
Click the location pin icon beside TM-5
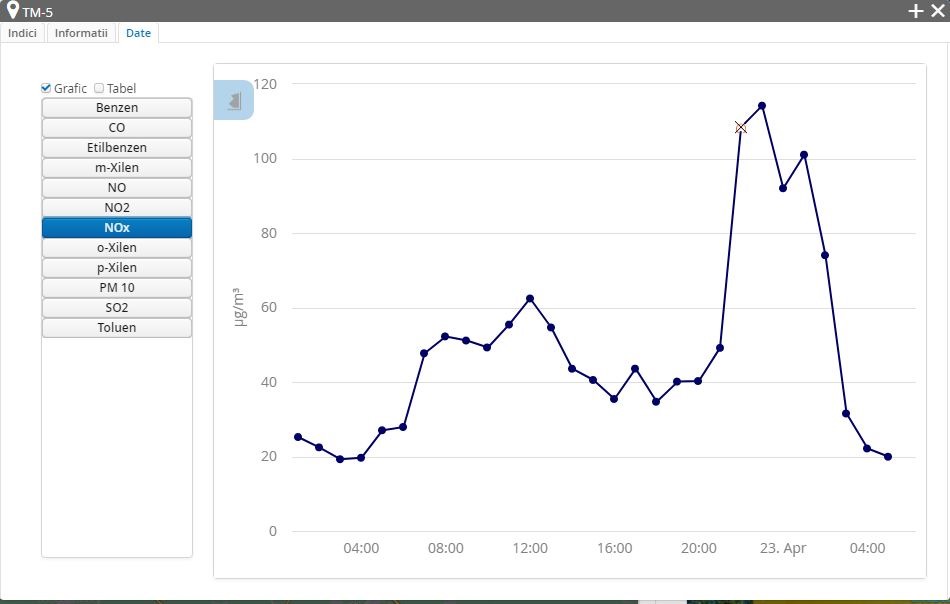(x=12, y=10)
